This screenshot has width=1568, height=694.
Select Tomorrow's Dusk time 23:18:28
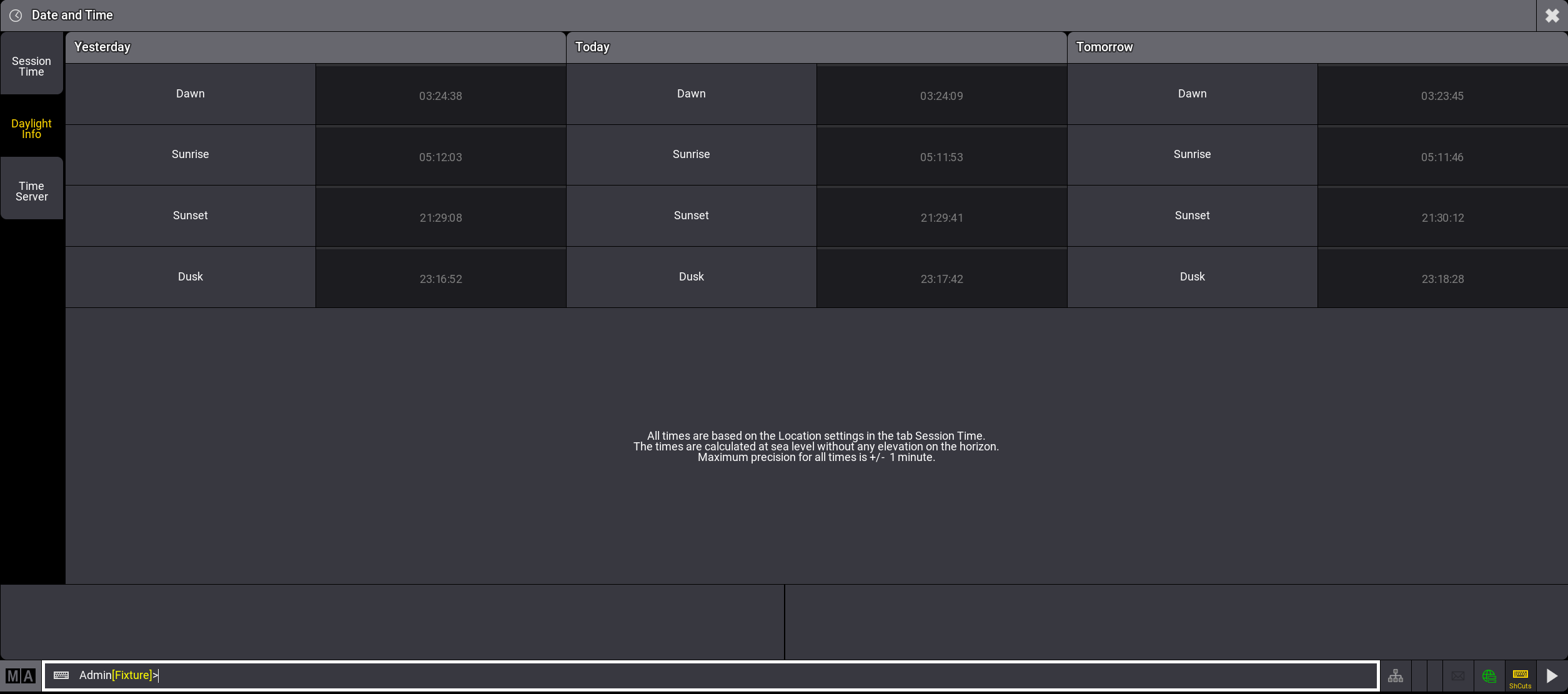[1442, 278]
